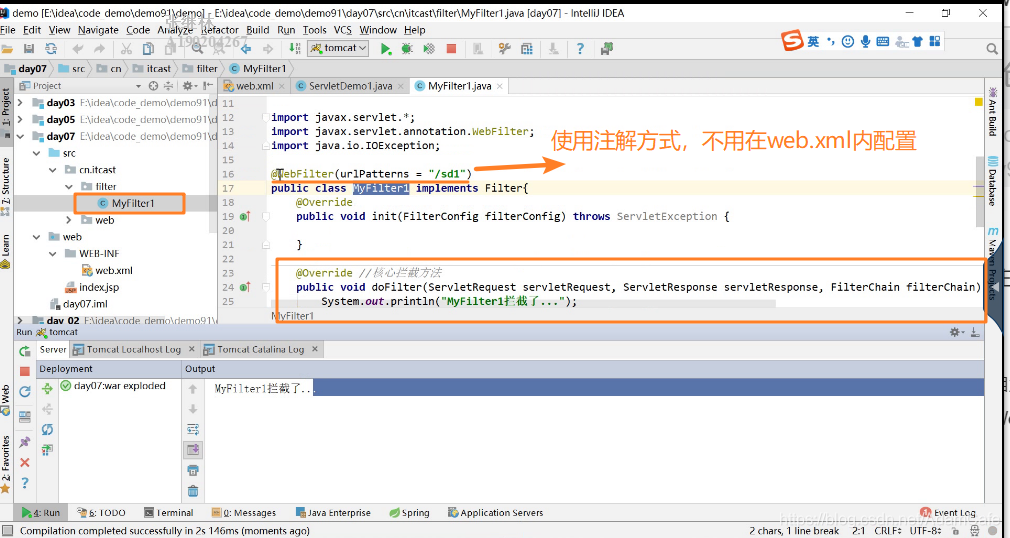Image resolution: width=1010 pixels, height=538 pixels.
Task: Collapse the WEB-INF folder node
Action: tap(52, 253)
